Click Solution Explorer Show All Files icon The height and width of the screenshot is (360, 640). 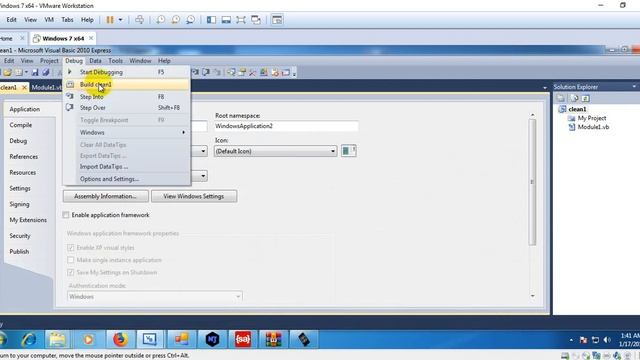[x=574, y=98]
